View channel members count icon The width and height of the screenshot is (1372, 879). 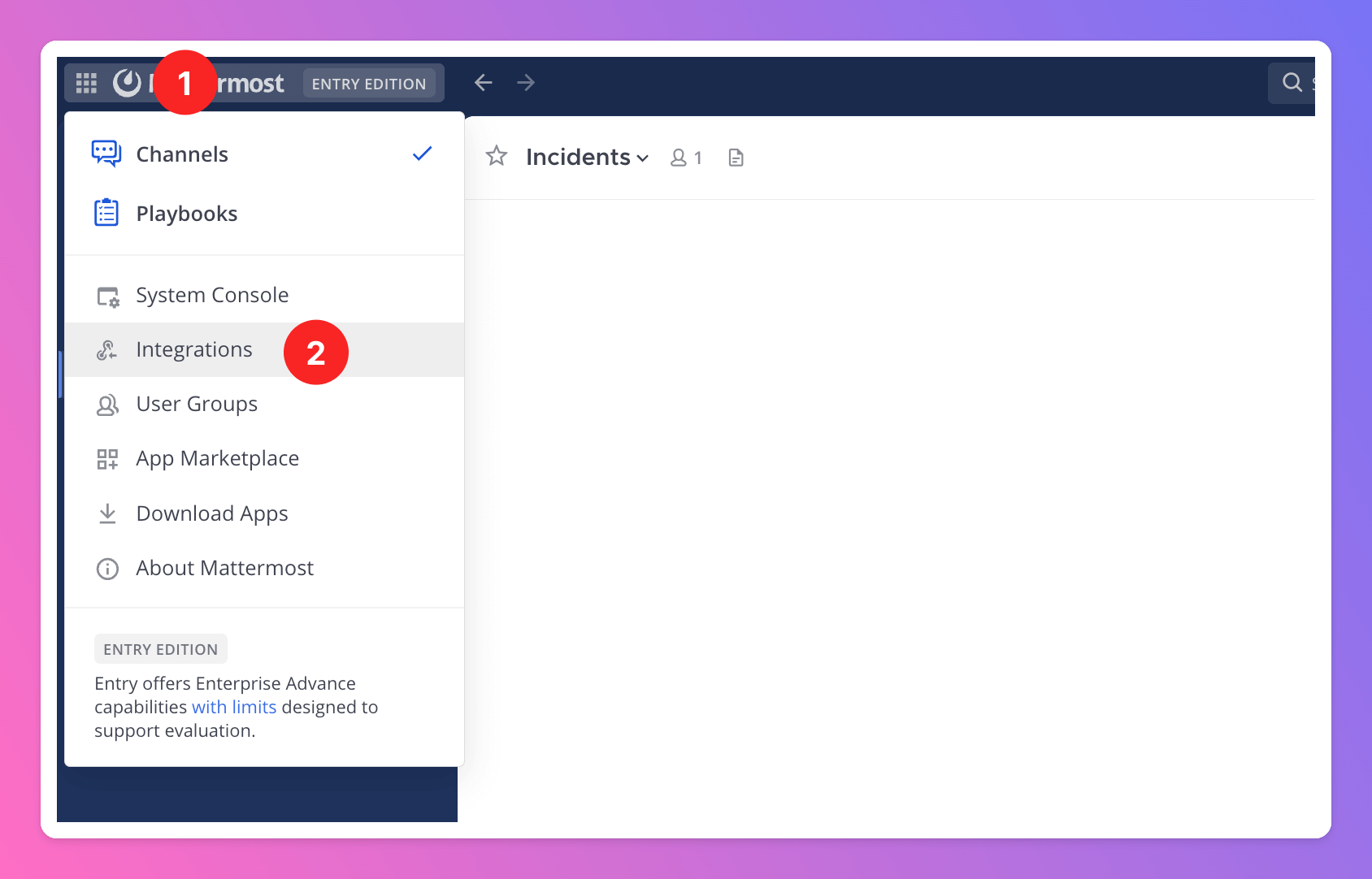click(x=686, y=158)
